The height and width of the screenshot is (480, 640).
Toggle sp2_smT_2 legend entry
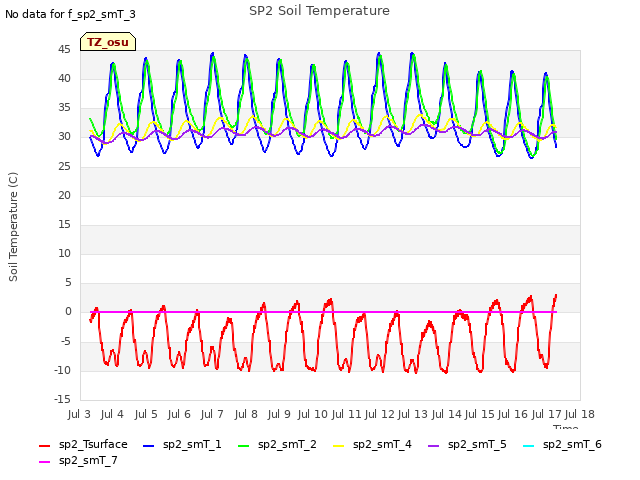point(277,444)
